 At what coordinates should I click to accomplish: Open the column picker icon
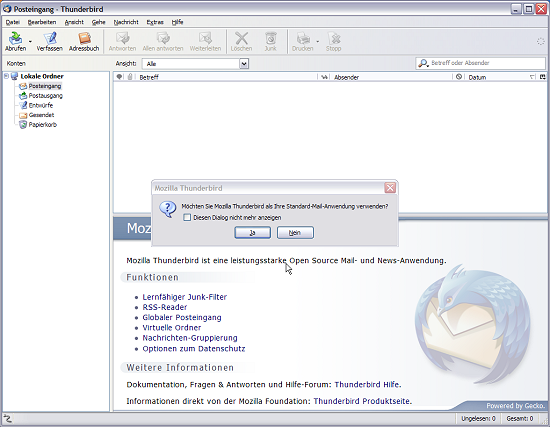(543, 77)
